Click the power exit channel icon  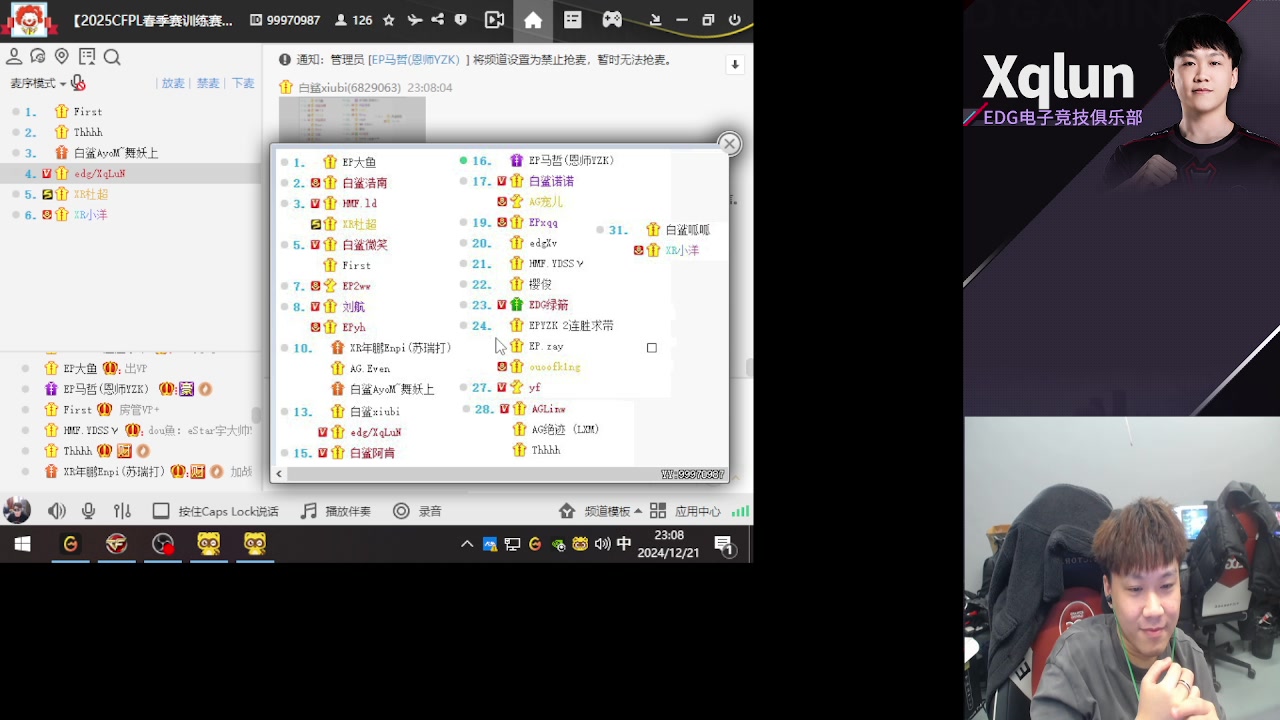coord(735,20)
